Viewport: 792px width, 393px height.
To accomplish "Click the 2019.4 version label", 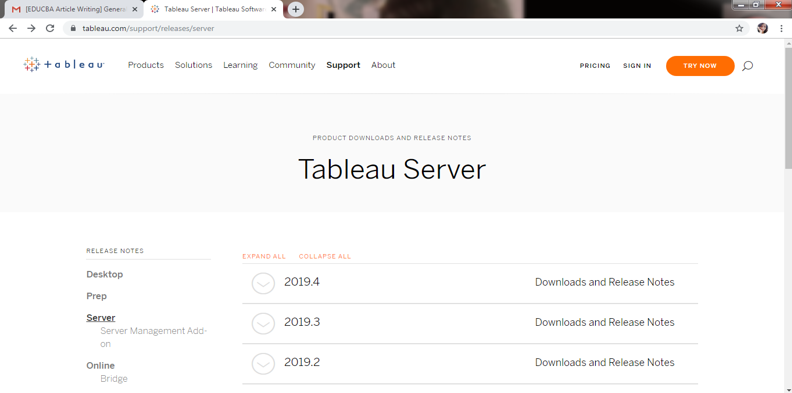I will 302,282.
